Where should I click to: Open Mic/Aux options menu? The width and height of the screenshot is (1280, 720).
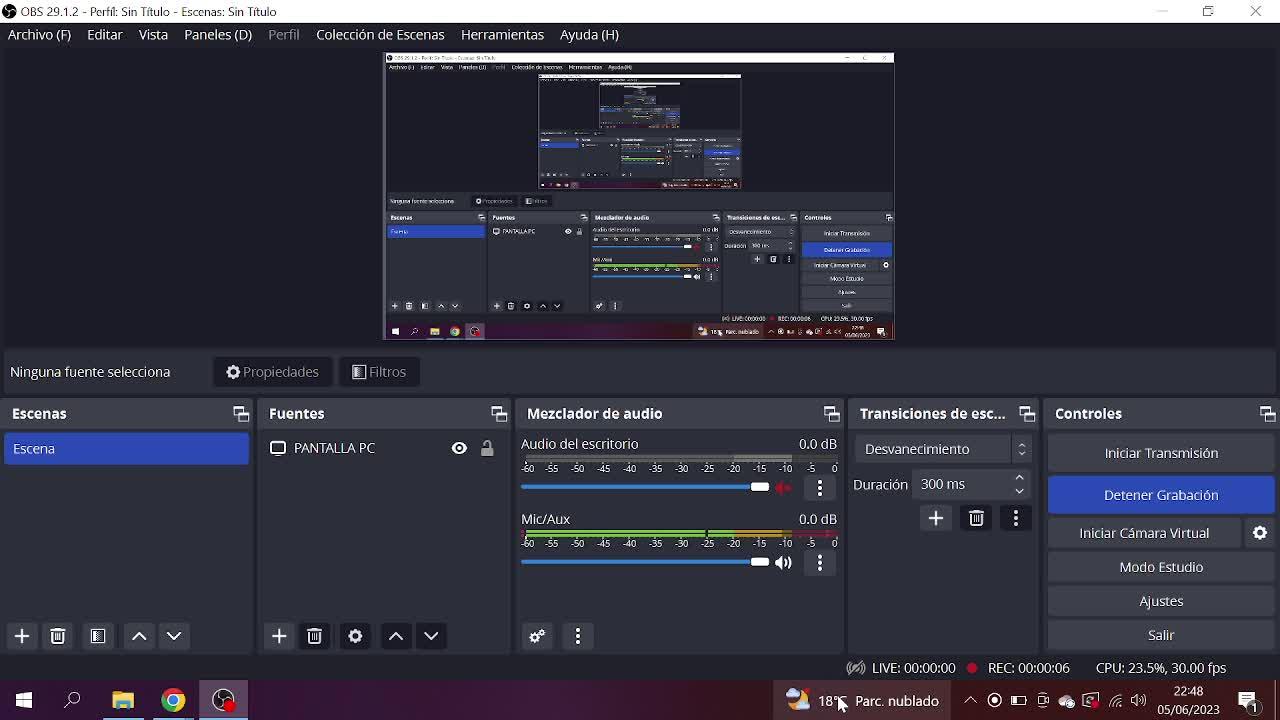(x=820, y=563)
